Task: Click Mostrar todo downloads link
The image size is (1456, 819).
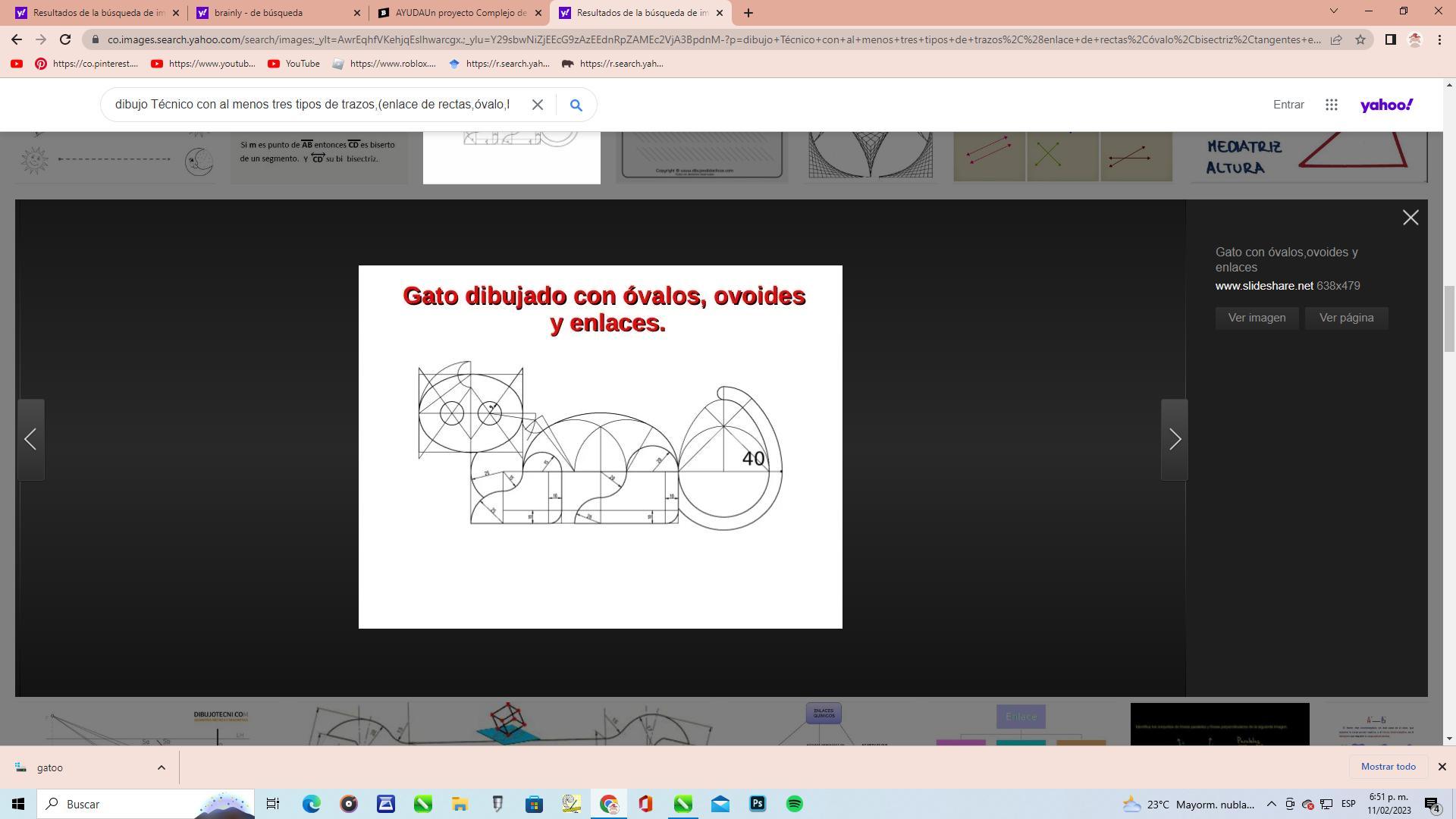Action: click(x=1388, y=767)
